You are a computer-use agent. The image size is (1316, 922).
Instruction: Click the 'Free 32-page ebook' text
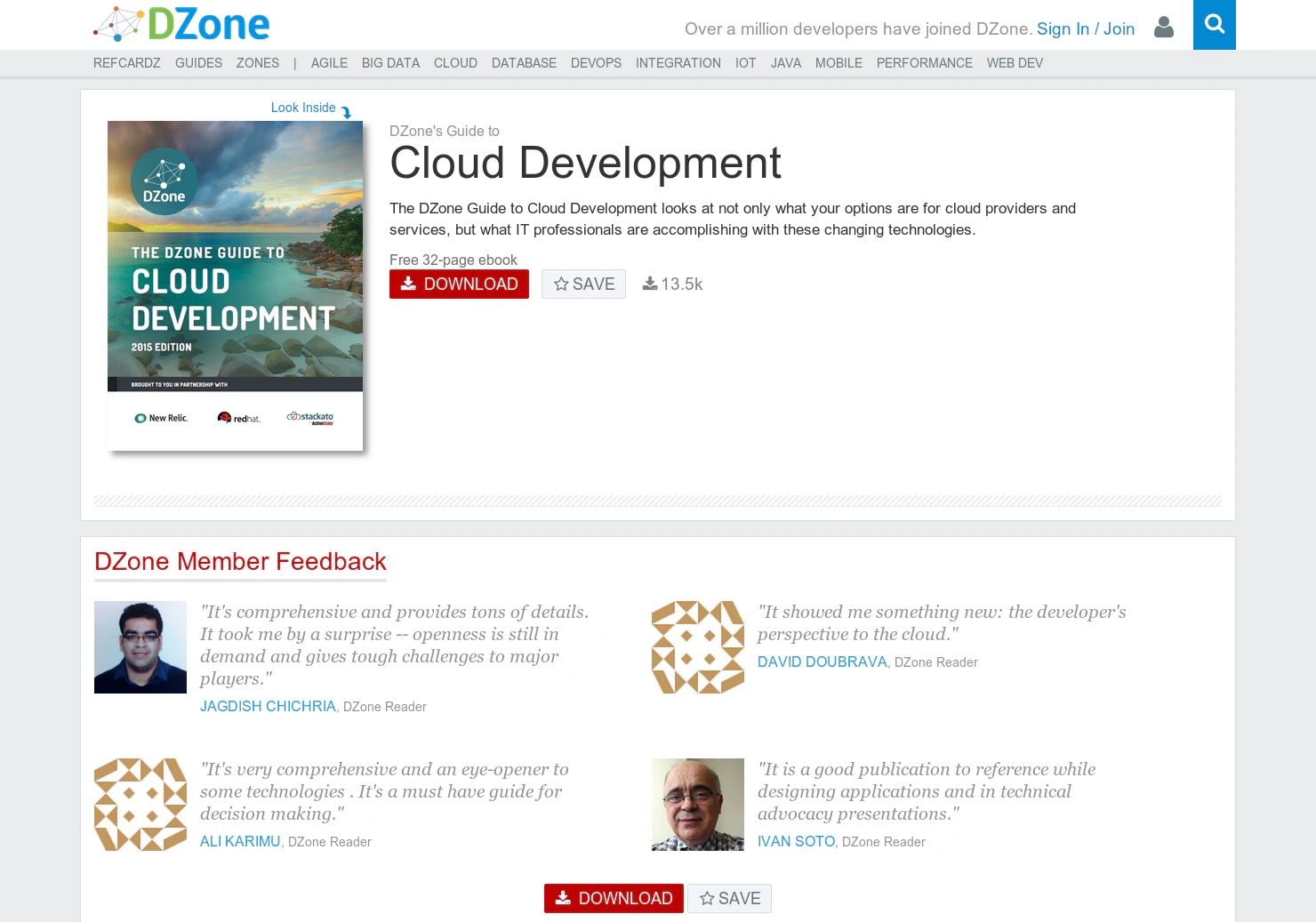click(x=453, y=260)
